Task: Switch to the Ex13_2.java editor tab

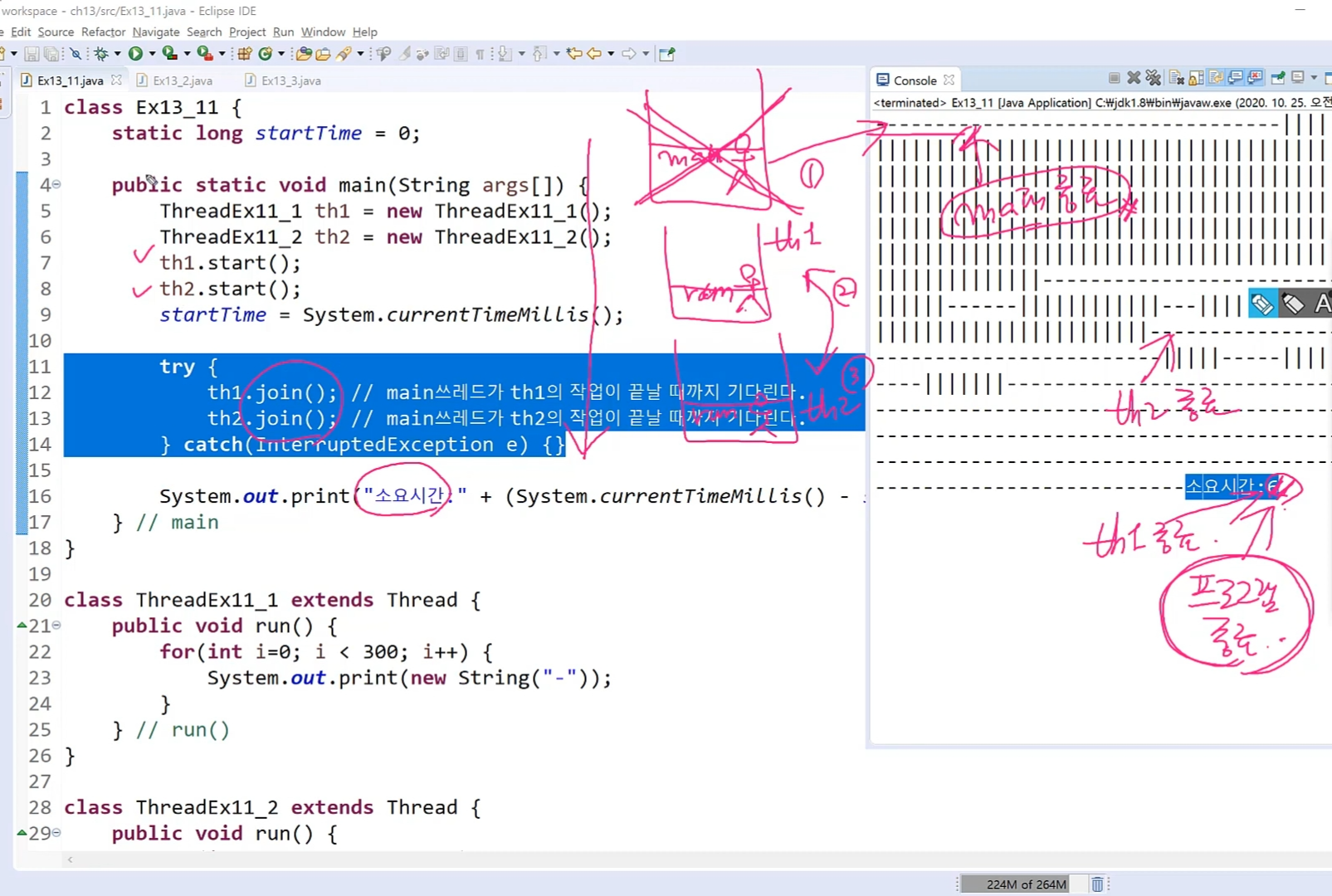Action: click(174, 80)
